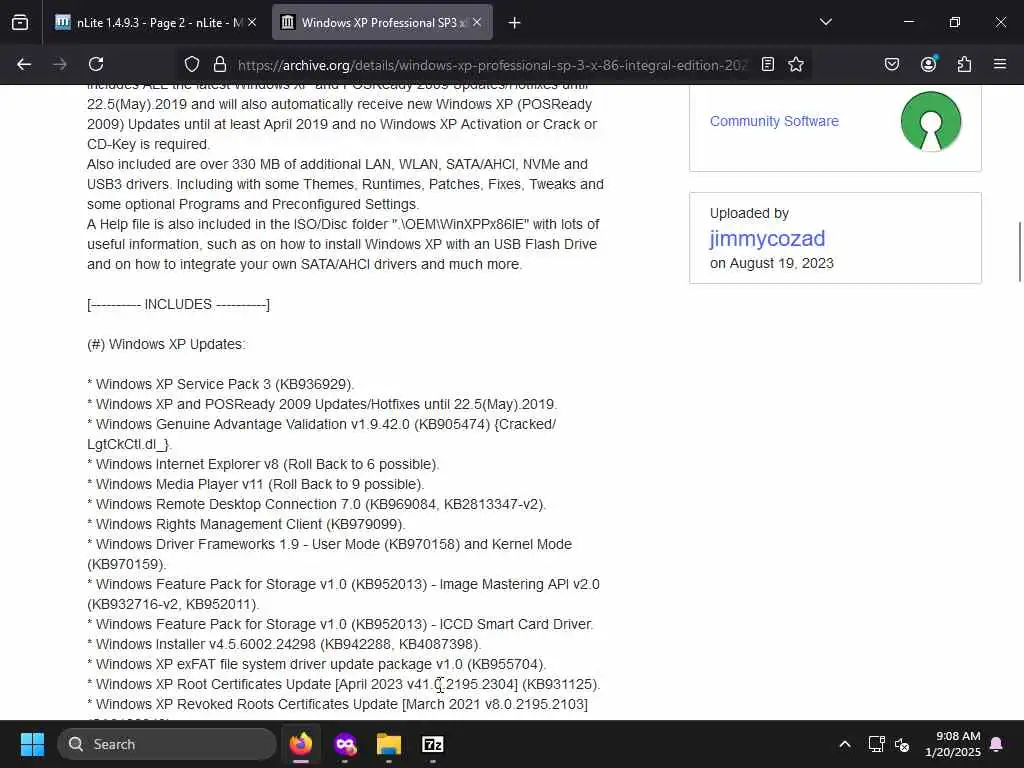
Task: Open the tracking protection shield
Action: (x=191, y=64)
